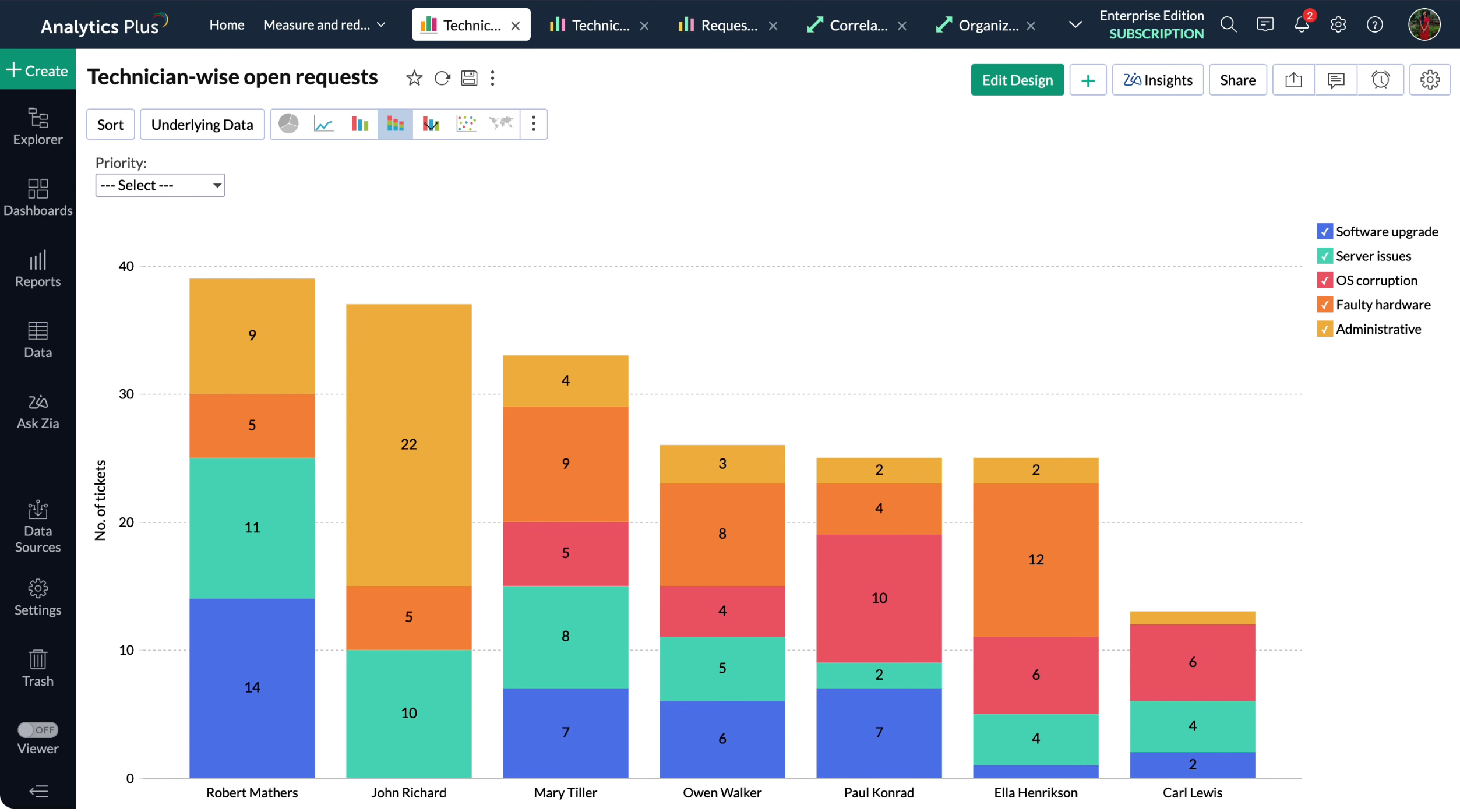Select the pie chart type icon
Viewport: 1460px width, 812px height.
[288, 124]
